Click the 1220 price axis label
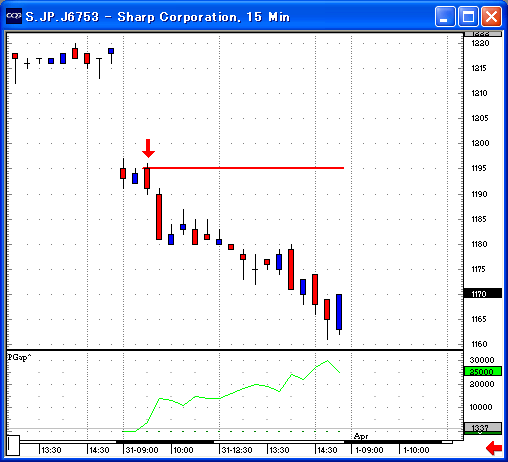 tap(480, 43)
